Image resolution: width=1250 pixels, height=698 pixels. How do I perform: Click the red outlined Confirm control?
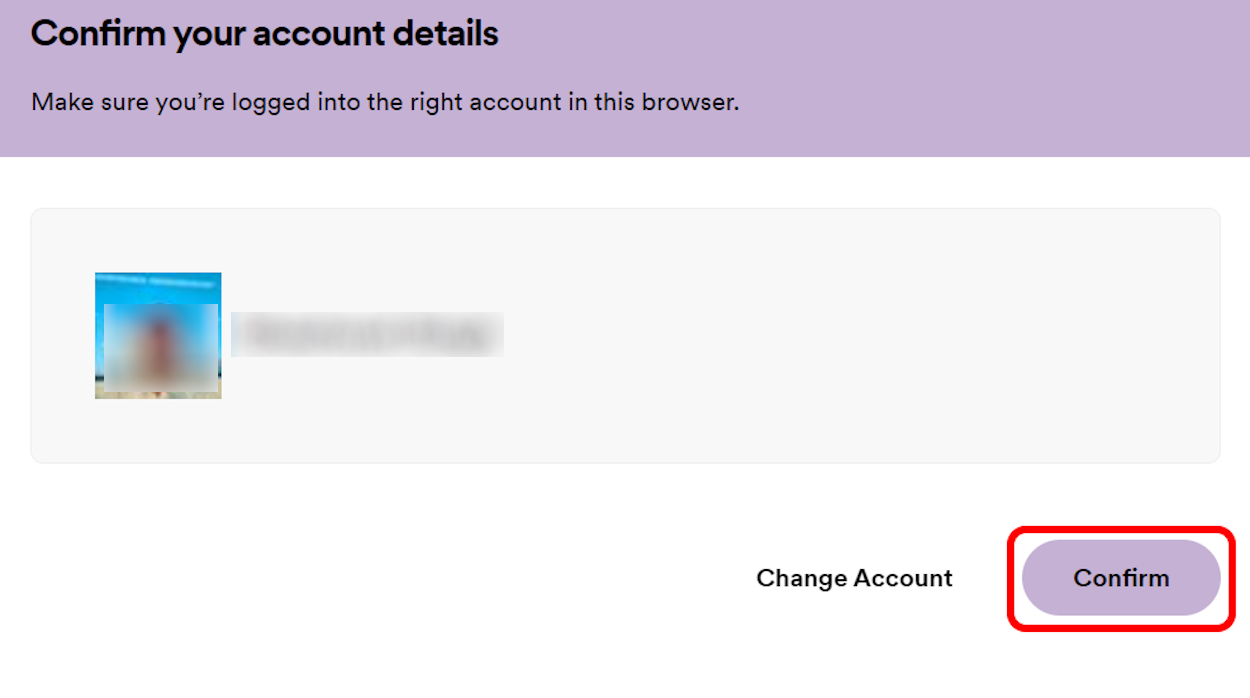click(1120, 578)
